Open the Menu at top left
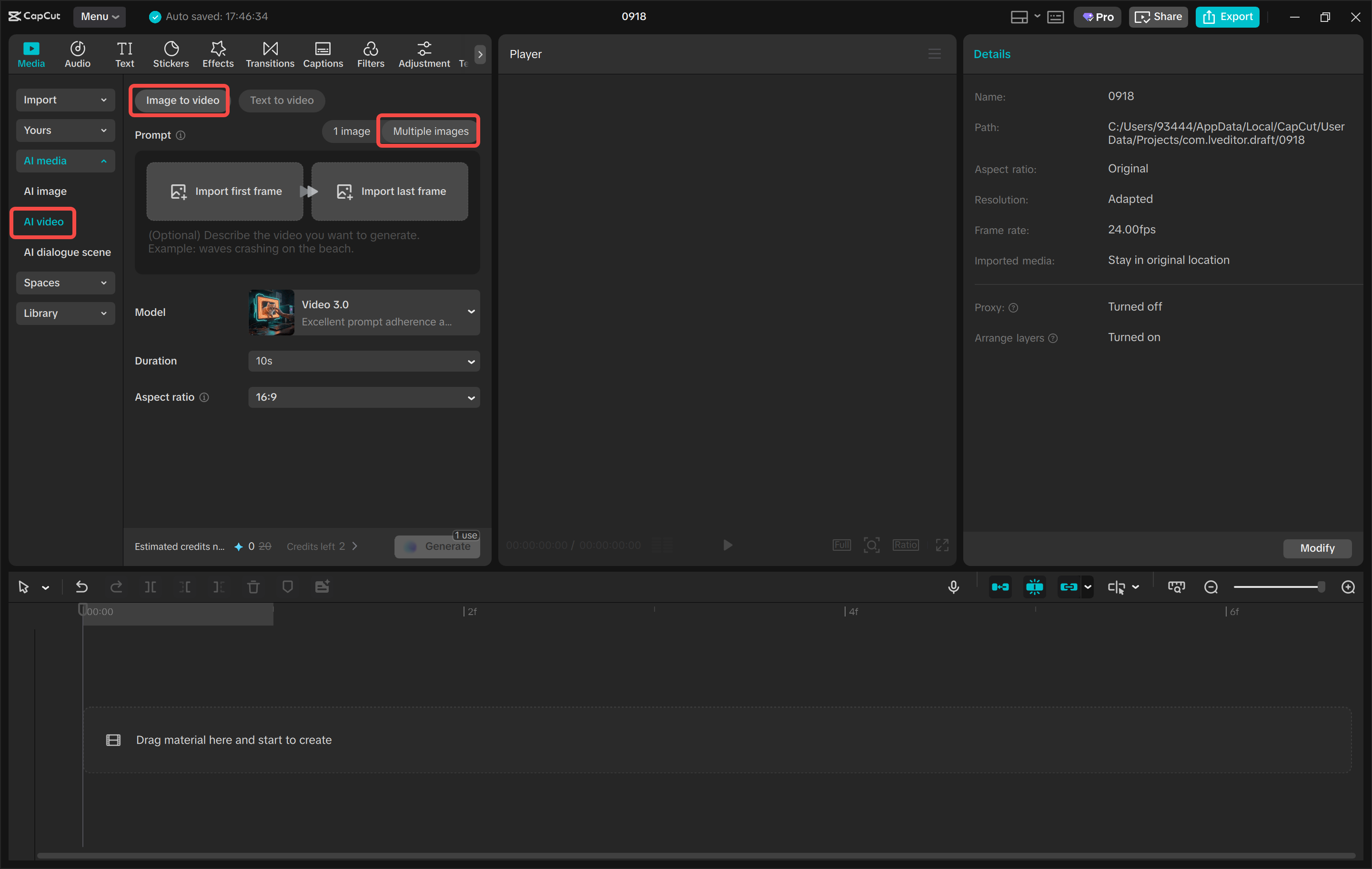The image size is (1372, 869). click(x=99, y=17)
